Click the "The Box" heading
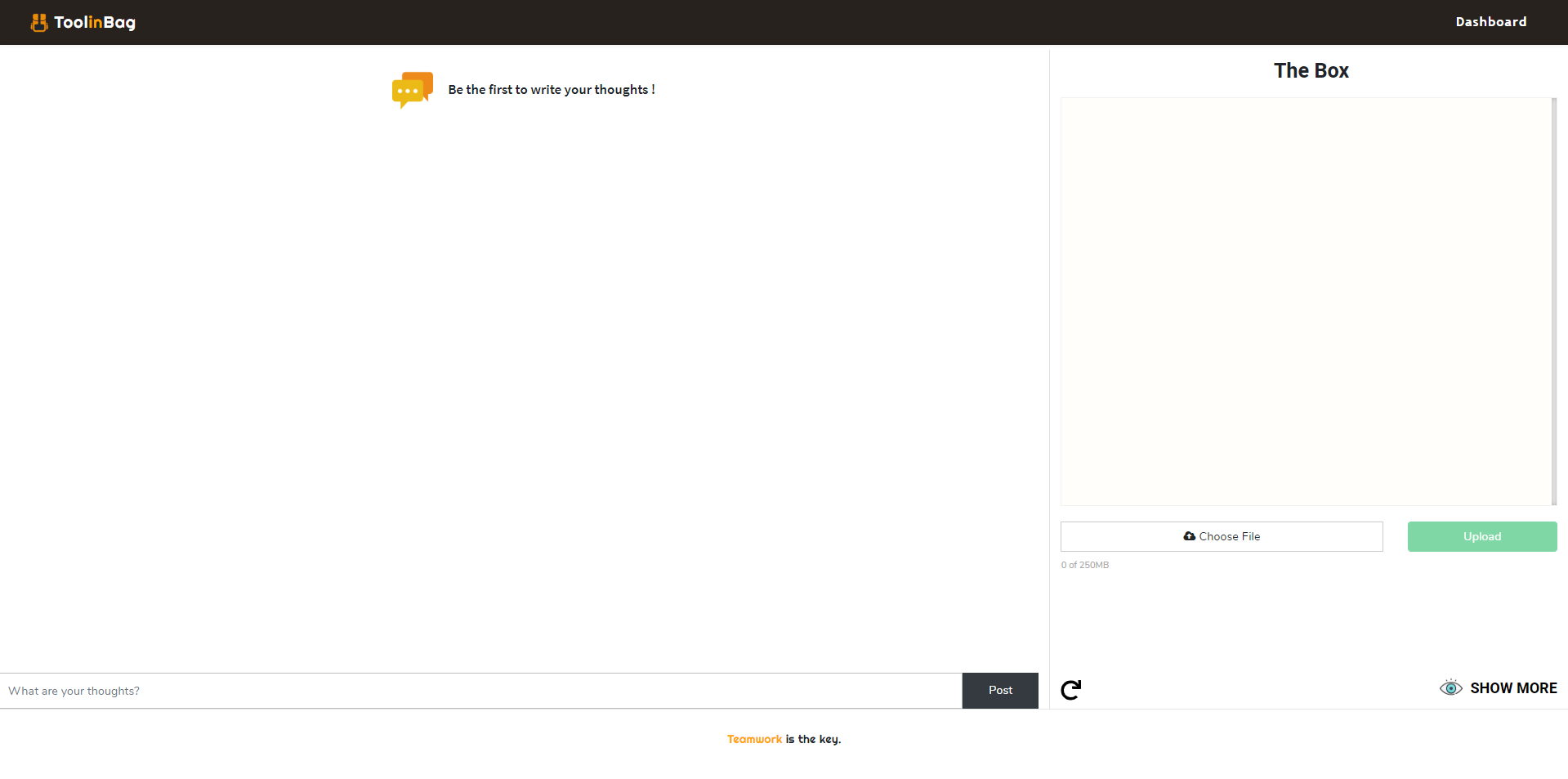Image resolution: width=1568 pixels, height=779 pixels. [x=1311, y=71]
